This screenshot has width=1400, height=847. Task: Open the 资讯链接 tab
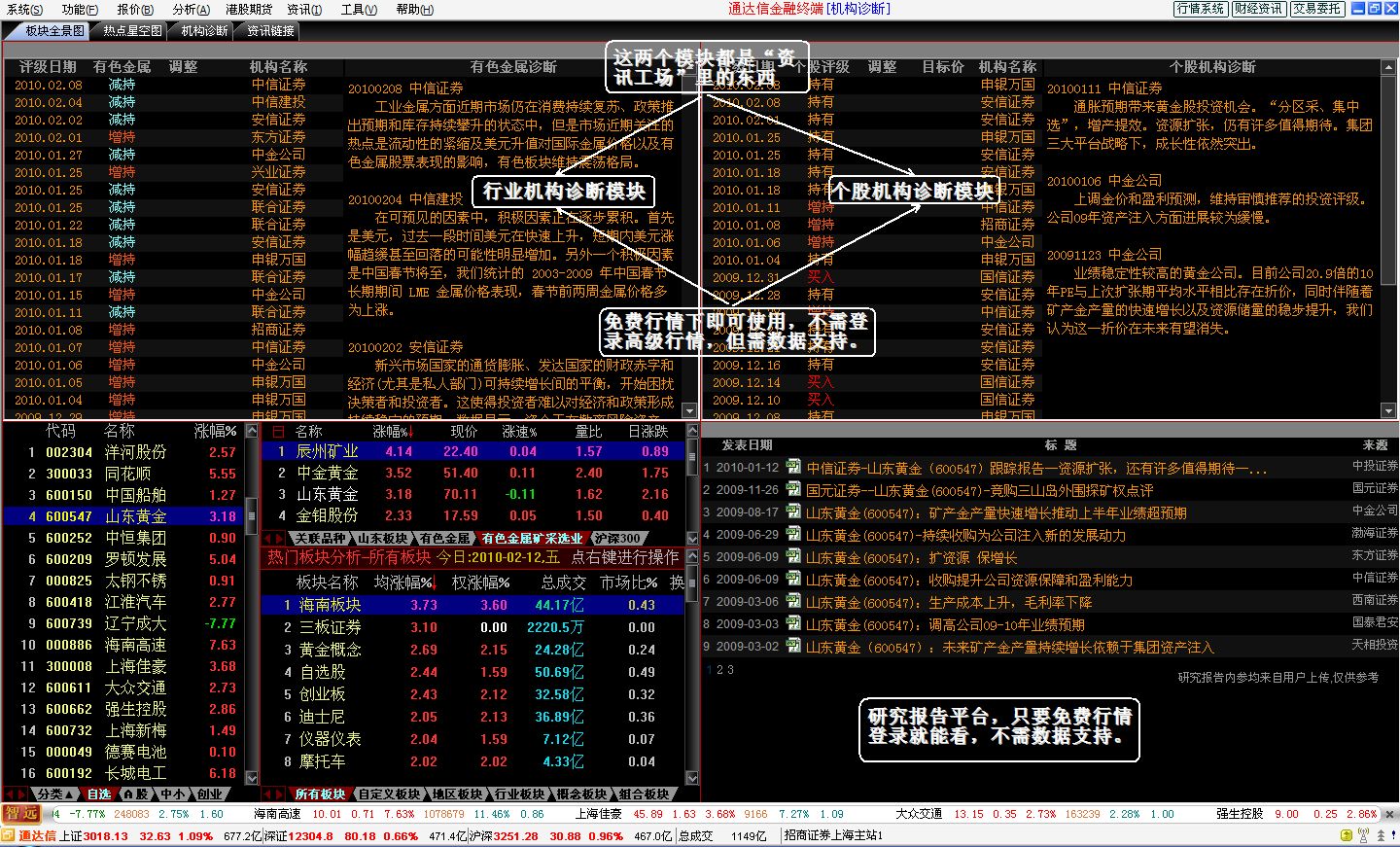tap(270, 30)
